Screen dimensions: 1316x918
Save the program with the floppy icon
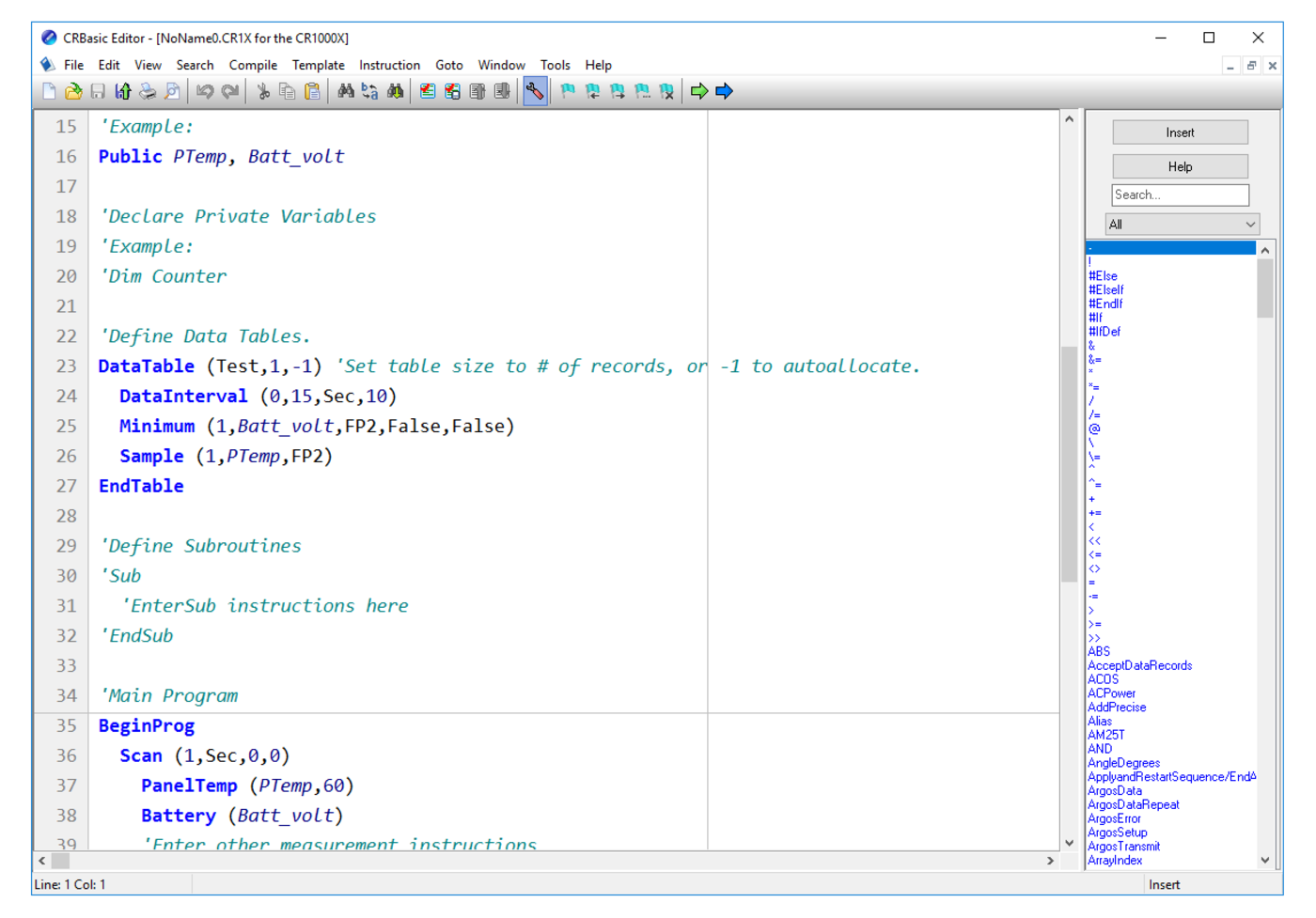(x=98, y=91)
